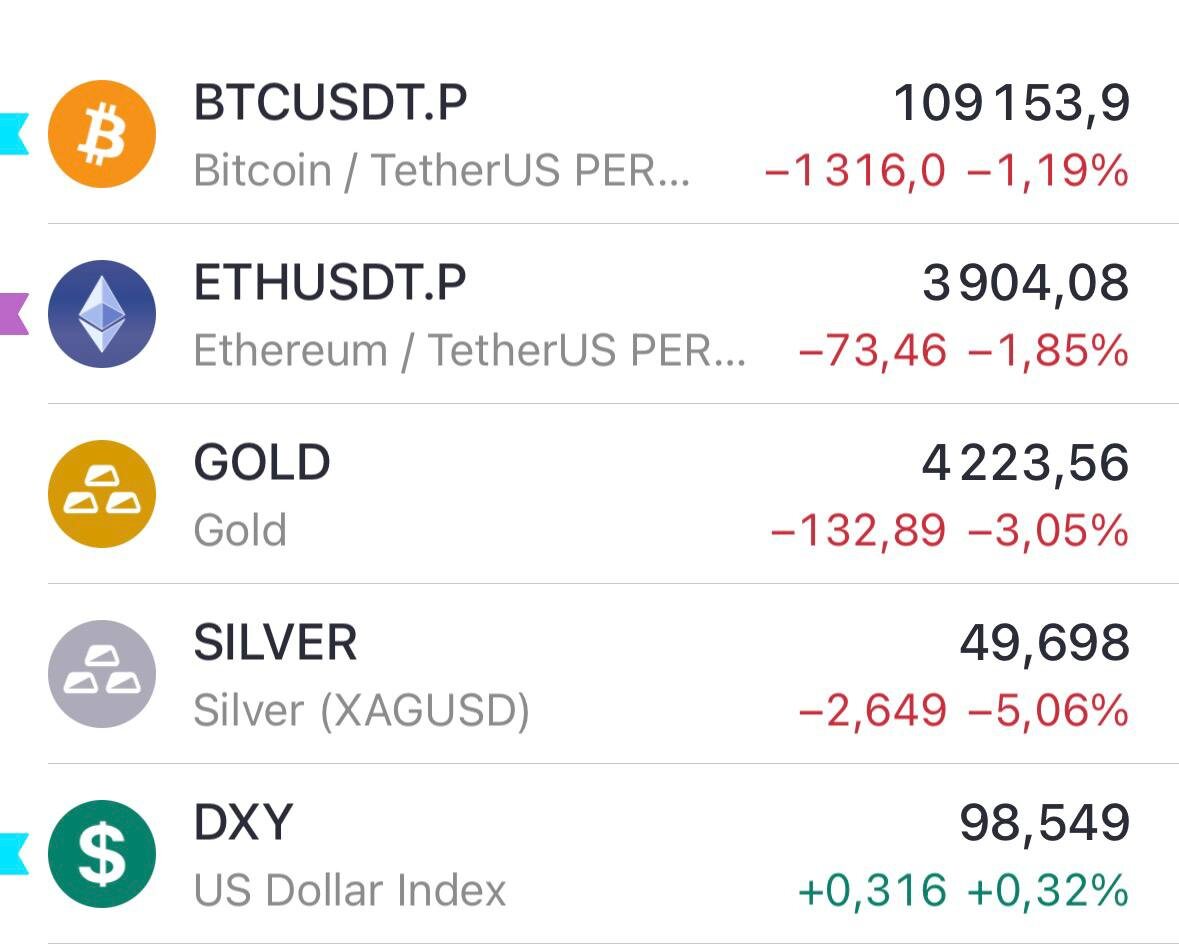
Task: Open the BTCUSDT.P symbol
Action: tap(330, 103)
